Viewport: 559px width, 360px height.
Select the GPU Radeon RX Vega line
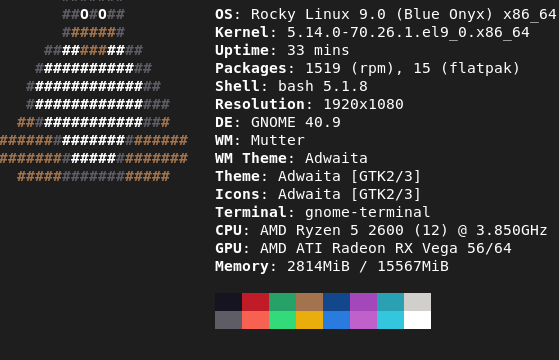[363, 248]
